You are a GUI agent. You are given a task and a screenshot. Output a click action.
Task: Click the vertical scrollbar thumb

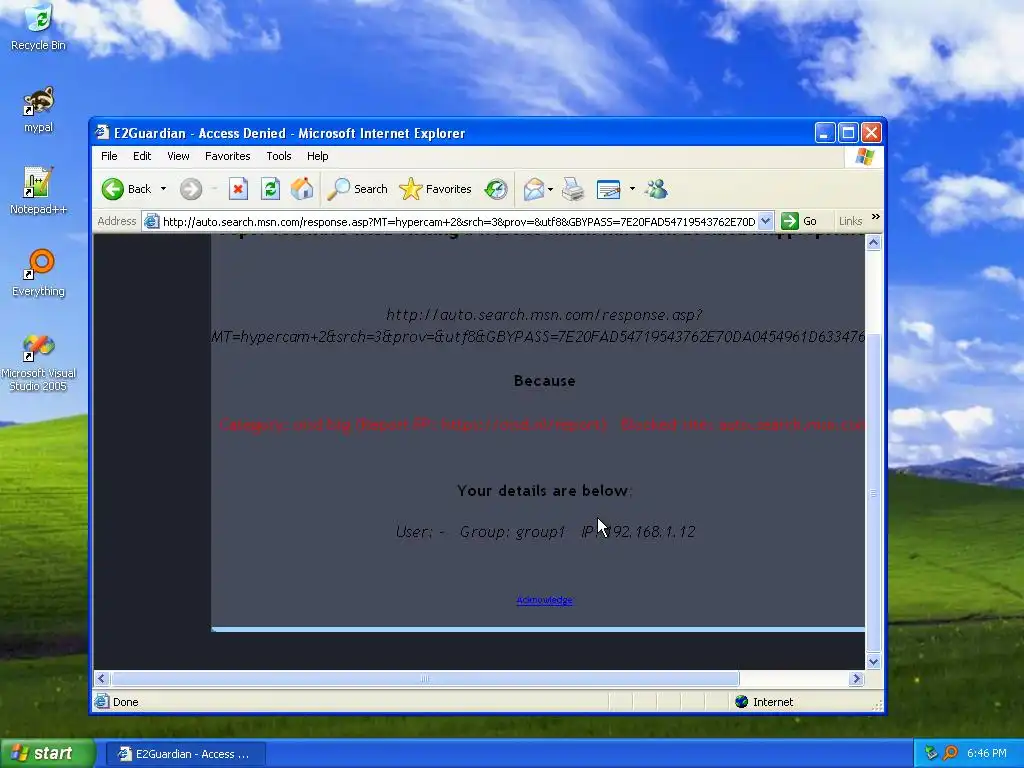pos(873,493)
